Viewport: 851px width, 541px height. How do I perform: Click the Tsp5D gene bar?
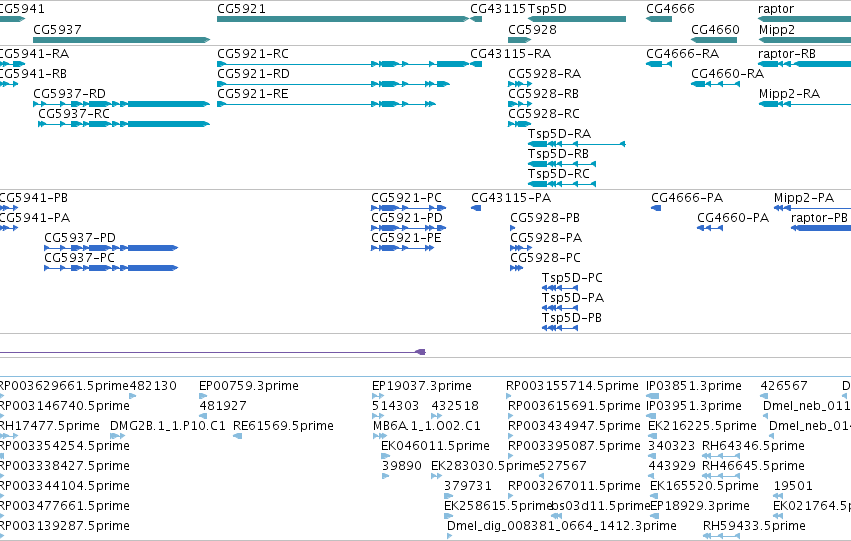click(x=577, y=19)
